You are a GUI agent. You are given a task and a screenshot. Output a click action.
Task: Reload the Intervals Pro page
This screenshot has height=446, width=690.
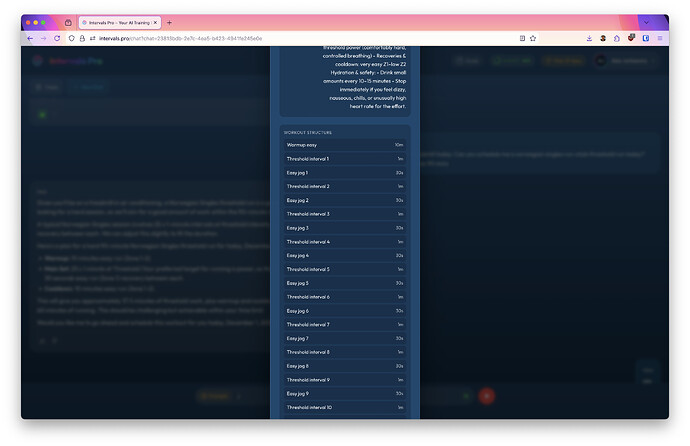(x=57, y=38)
